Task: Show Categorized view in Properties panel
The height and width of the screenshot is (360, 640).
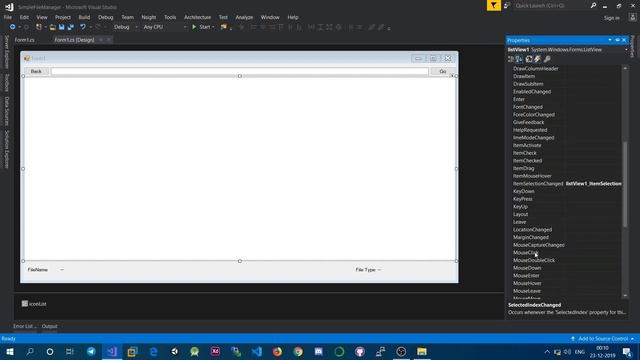Action: 511,59
